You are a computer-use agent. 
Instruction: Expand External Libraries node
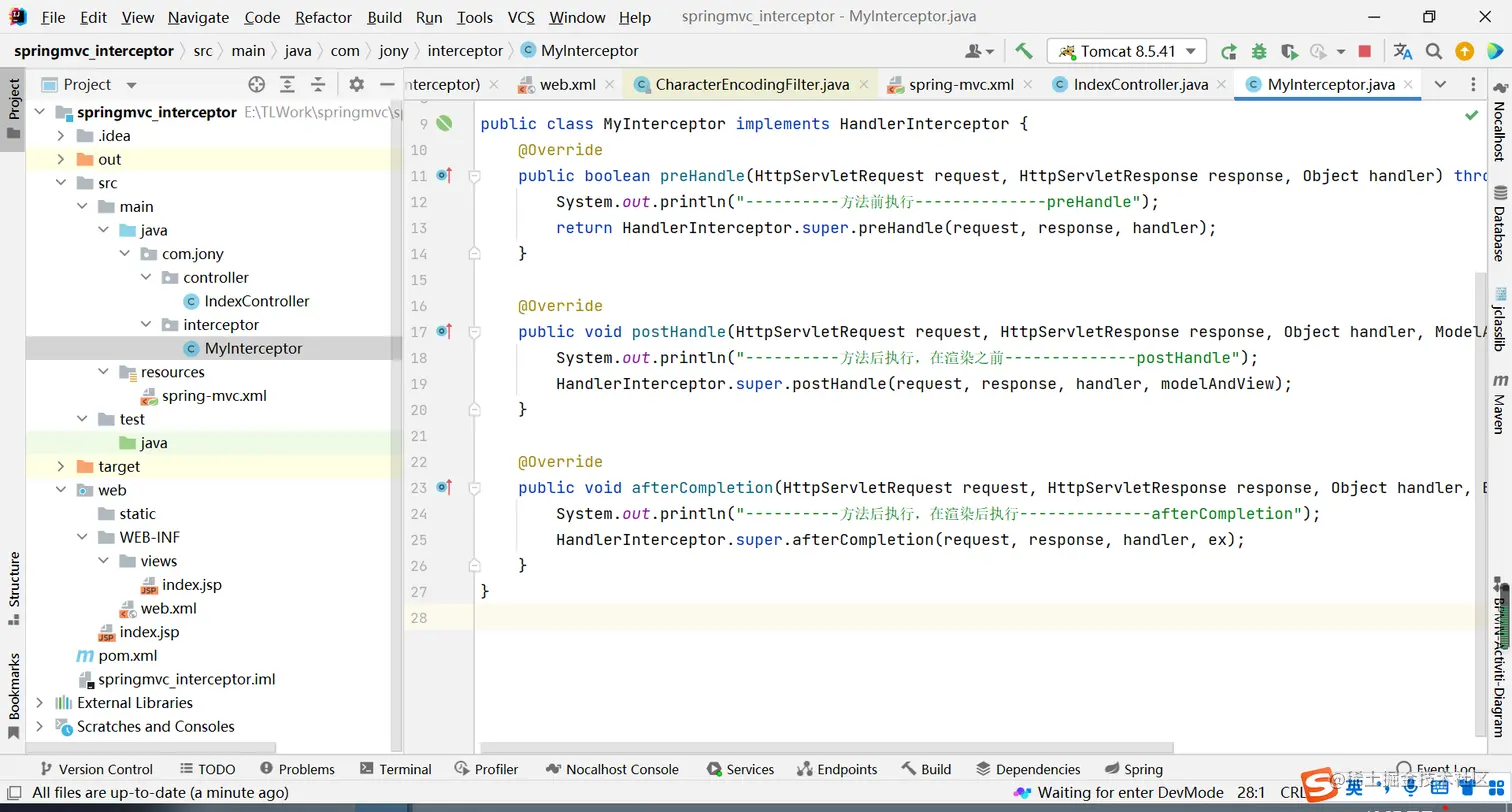tap(40, 702)
